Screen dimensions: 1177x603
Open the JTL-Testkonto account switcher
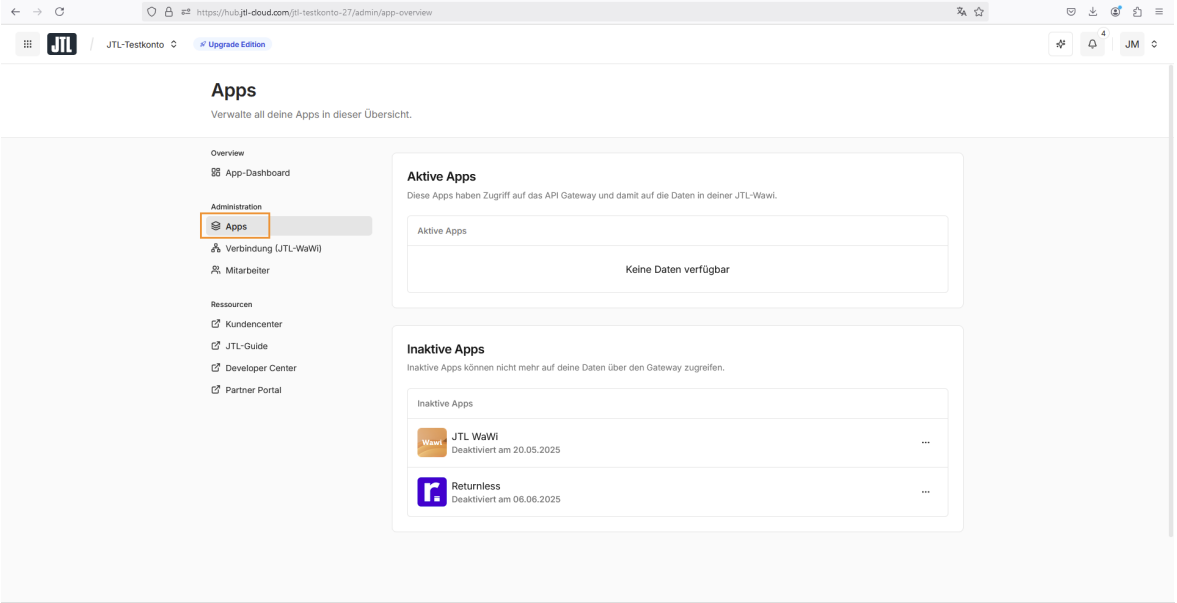click(142, 44)
